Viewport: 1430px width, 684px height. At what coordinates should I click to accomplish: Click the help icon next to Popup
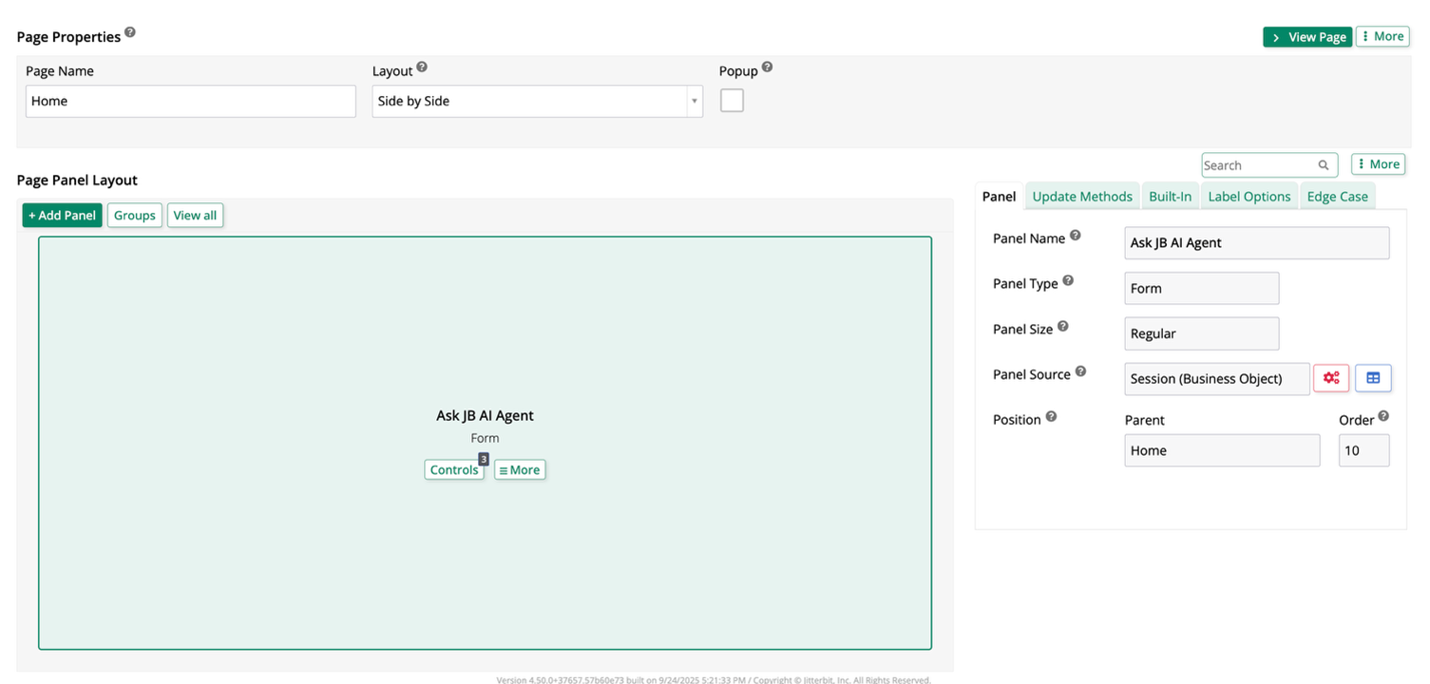767,68
